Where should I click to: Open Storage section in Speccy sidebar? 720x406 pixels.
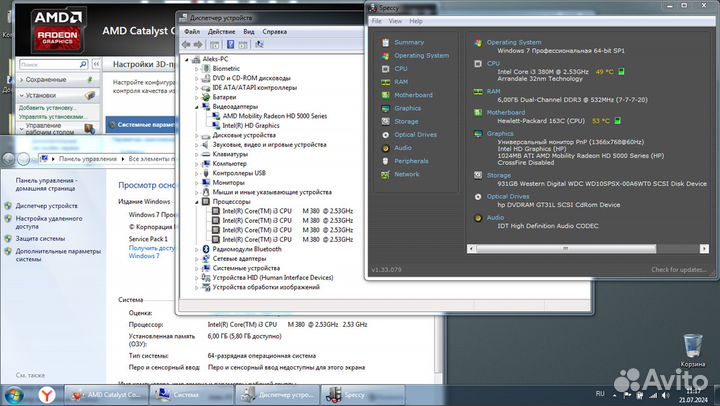click(406, 122)
